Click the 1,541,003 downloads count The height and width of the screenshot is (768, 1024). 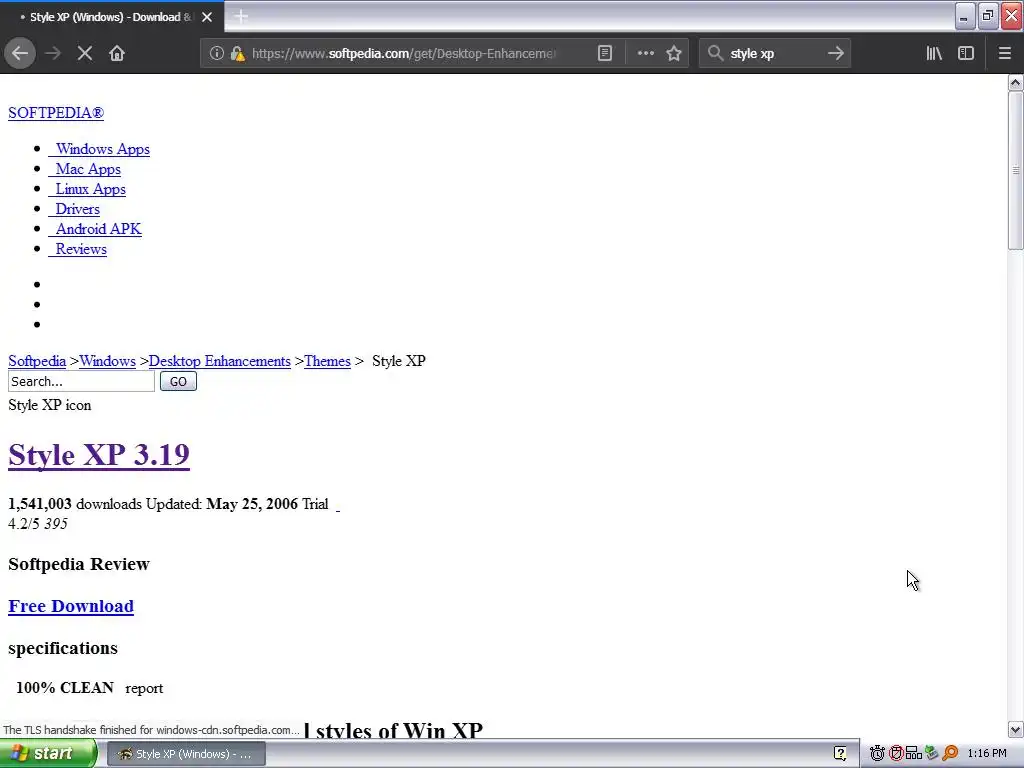pyautogui.click(x=40, y=504)
